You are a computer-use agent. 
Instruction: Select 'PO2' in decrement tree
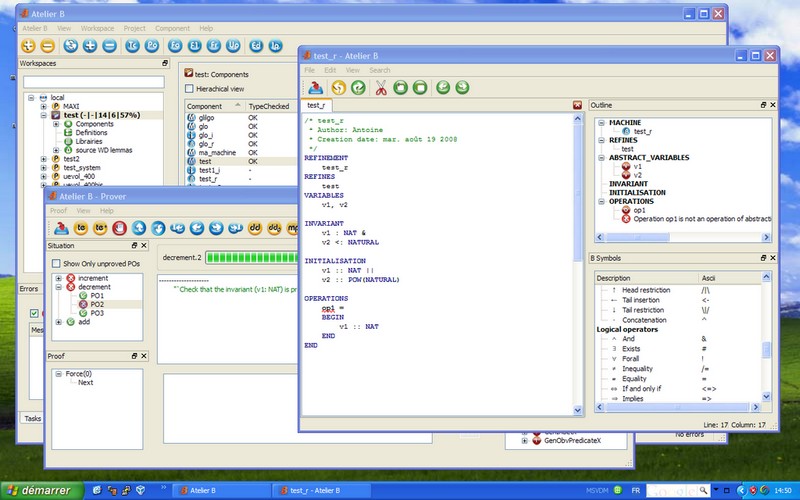click(x=97, y=305)
